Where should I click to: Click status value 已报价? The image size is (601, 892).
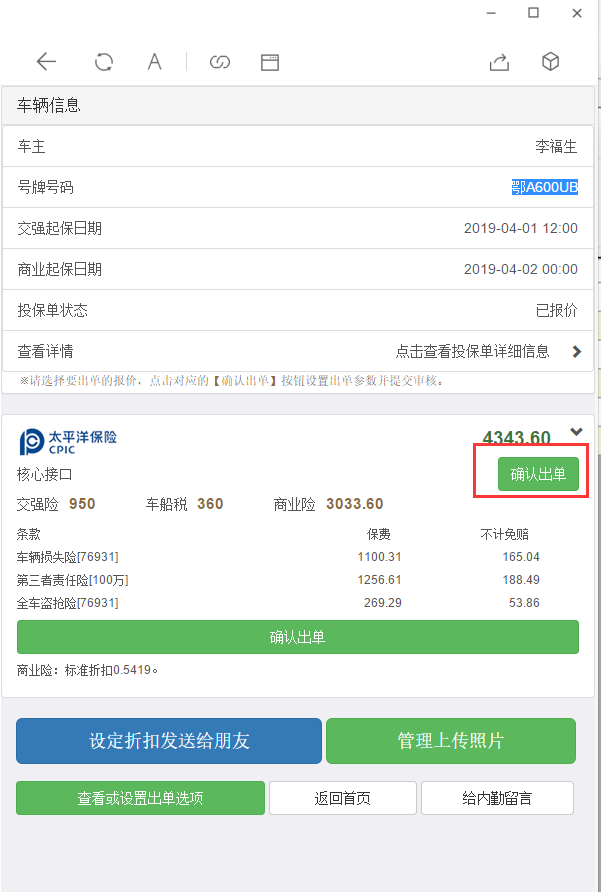pyautogui.click(x=557, y=311)
